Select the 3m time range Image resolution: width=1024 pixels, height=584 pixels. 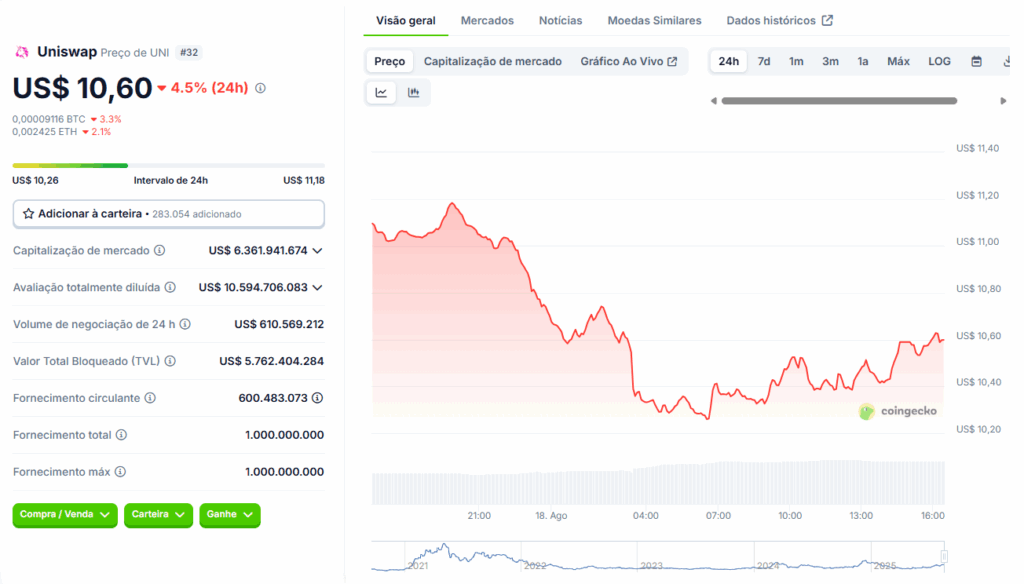point(830,61)
